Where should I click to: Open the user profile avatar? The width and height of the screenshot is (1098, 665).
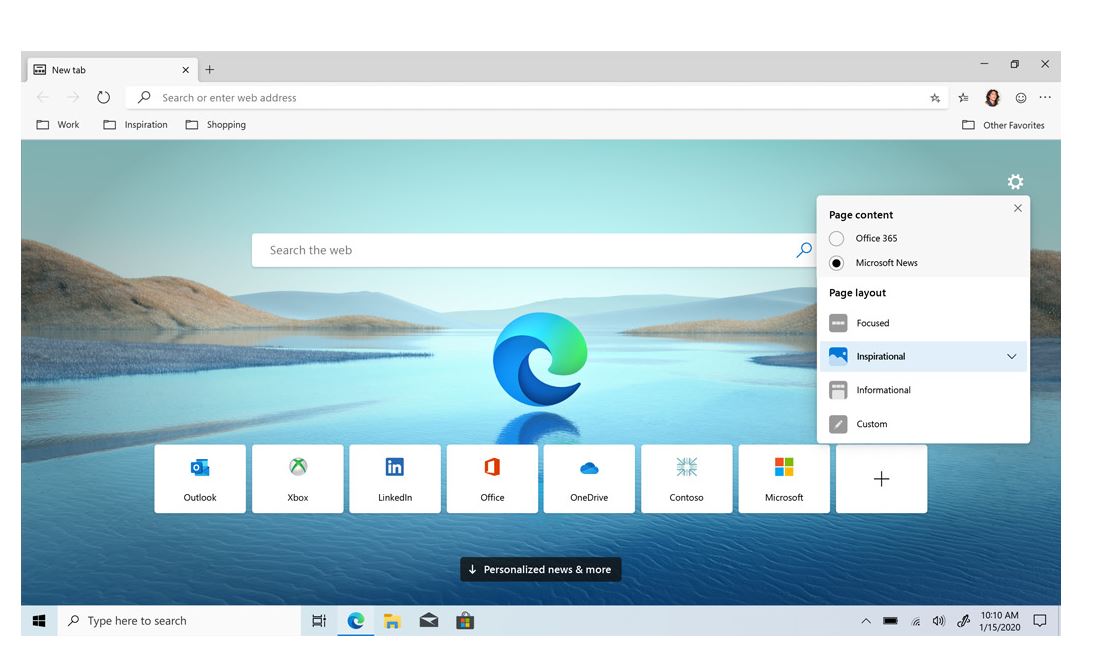992,98
